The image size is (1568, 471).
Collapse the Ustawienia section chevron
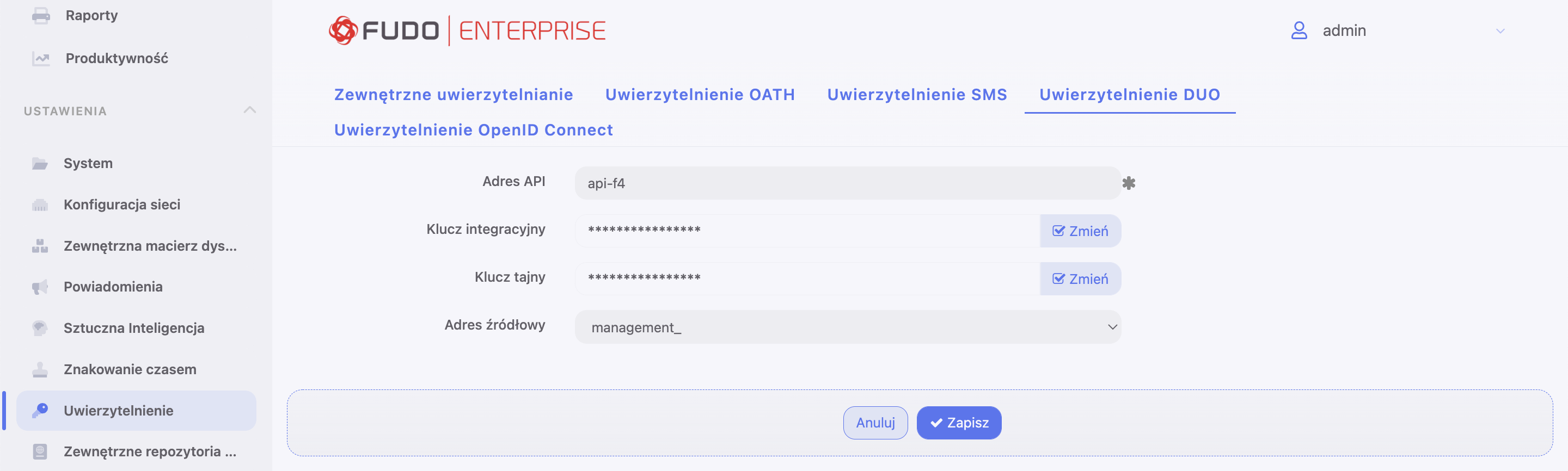tap(249, 110)
